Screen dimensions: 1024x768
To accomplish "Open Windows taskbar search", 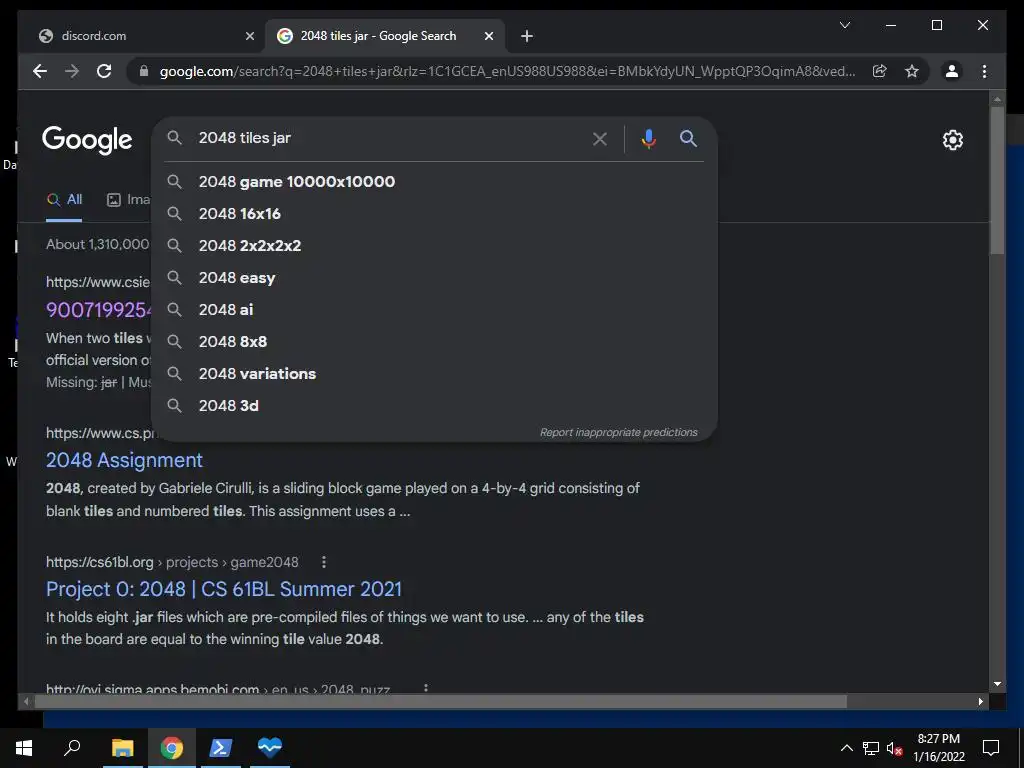I will click(x=72, y=748).
